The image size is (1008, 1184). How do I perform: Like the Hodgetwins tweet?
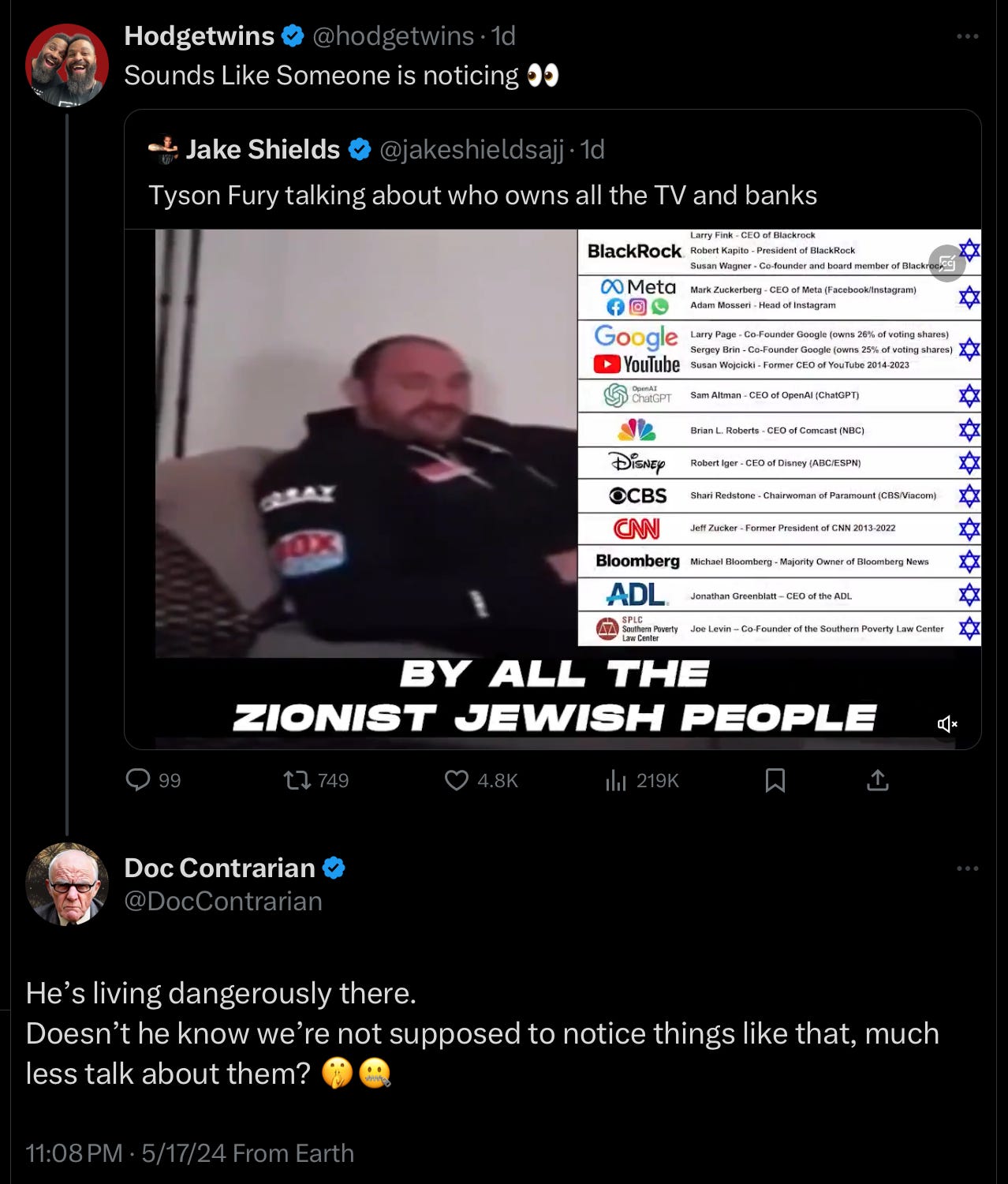tap(481, 780)
